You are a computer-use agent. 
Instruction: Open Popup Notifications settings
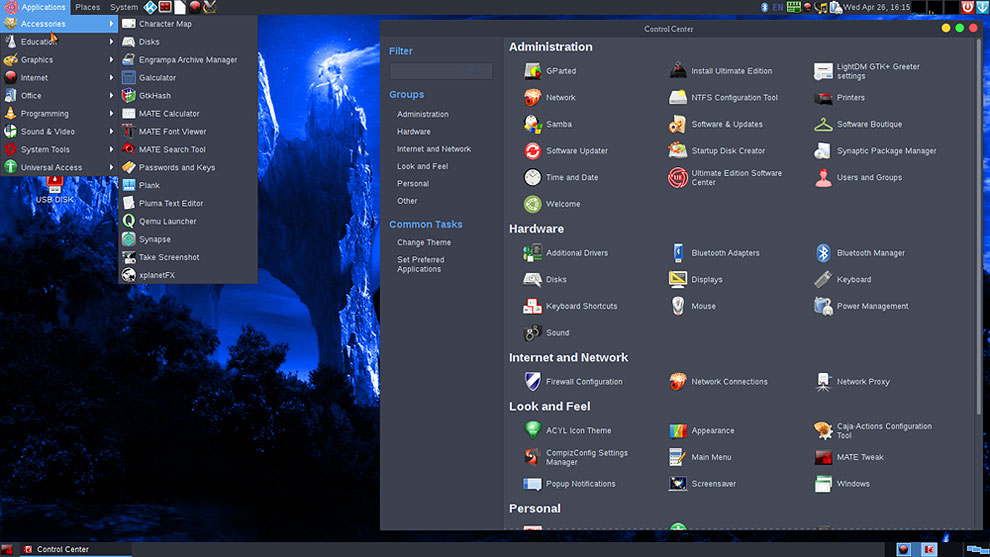point(570,483)
